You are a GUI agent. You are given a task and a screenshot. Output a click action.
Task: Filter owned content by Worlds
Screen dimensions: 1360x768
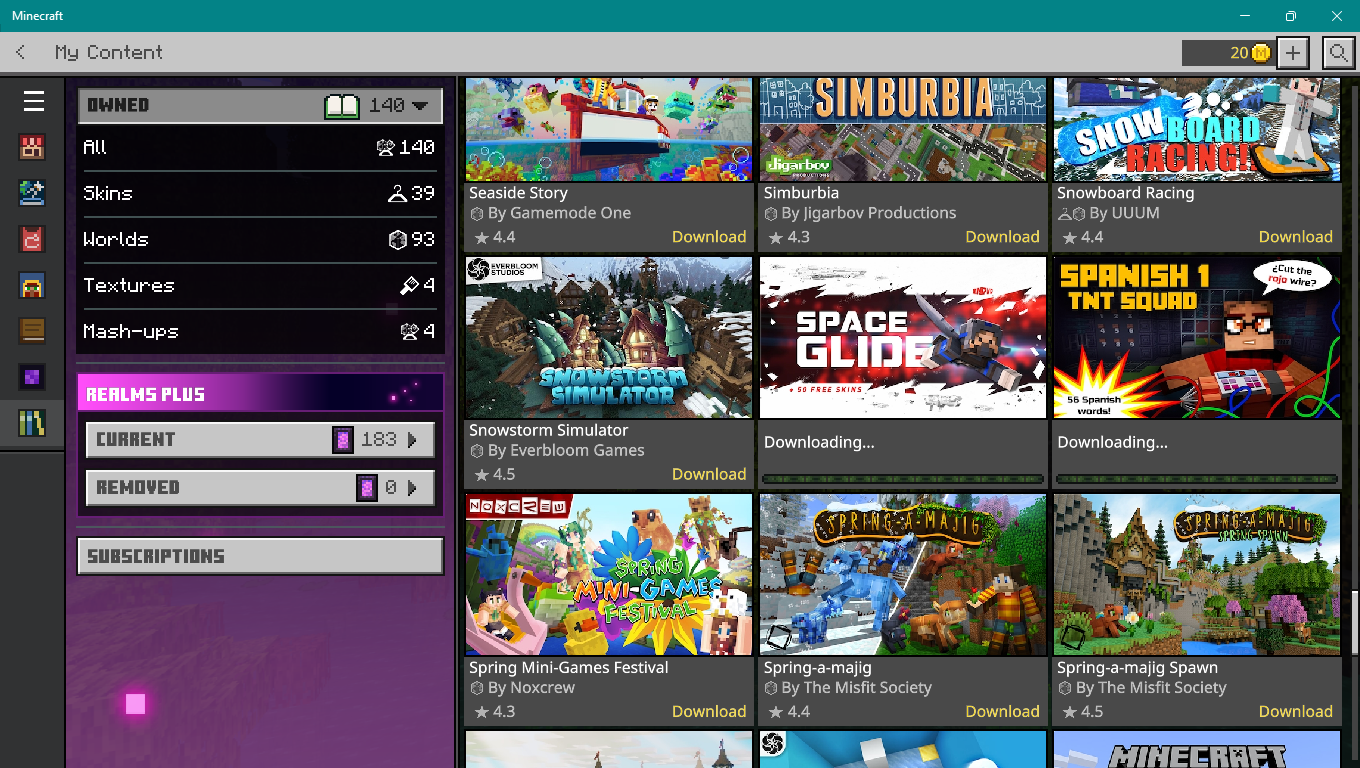click(x=259, y=240)
